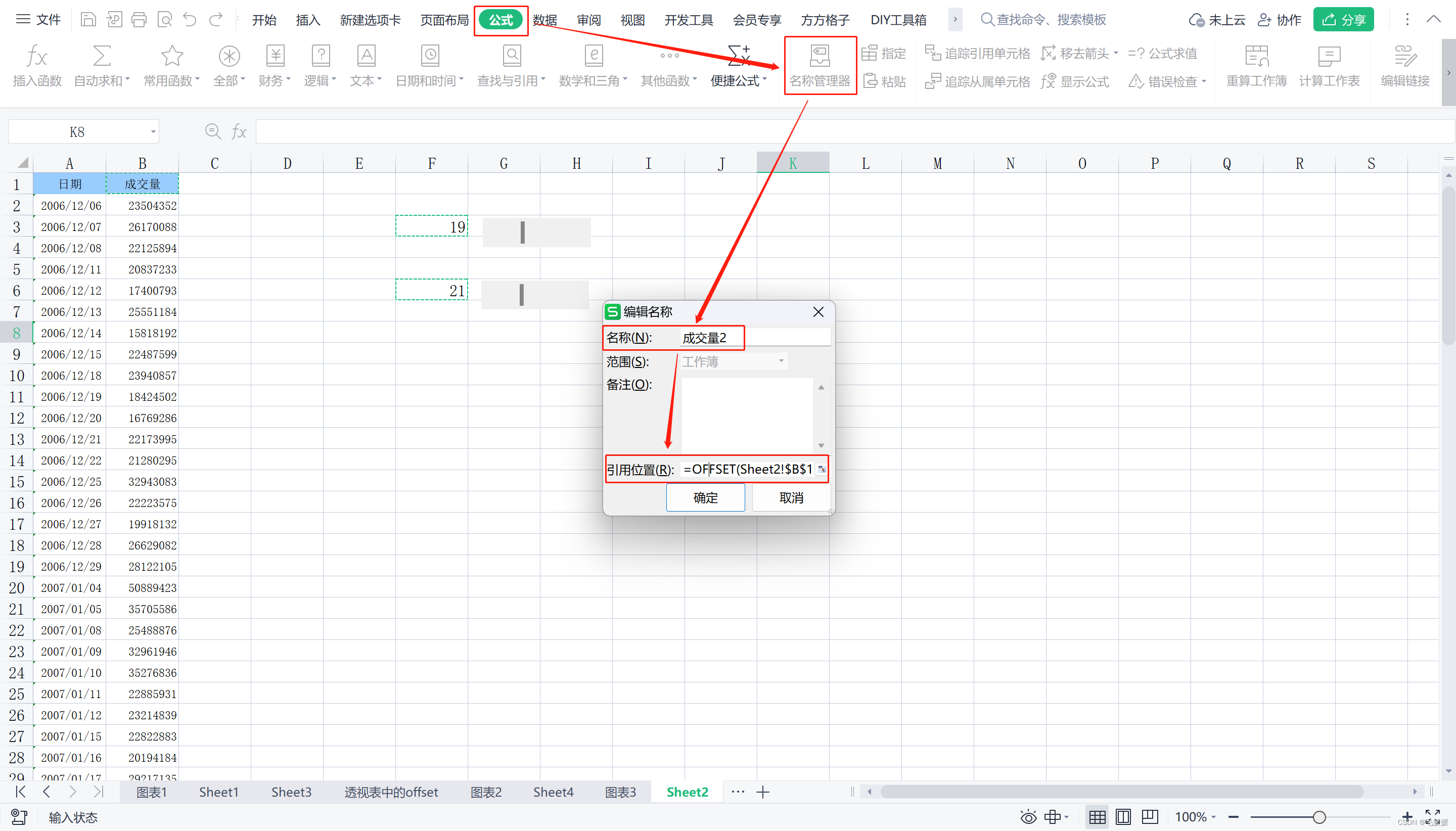Open the Math and Trig (数学和三角) icon
This screenshot has width=1456, height=831.
click(x=593, y=66)
